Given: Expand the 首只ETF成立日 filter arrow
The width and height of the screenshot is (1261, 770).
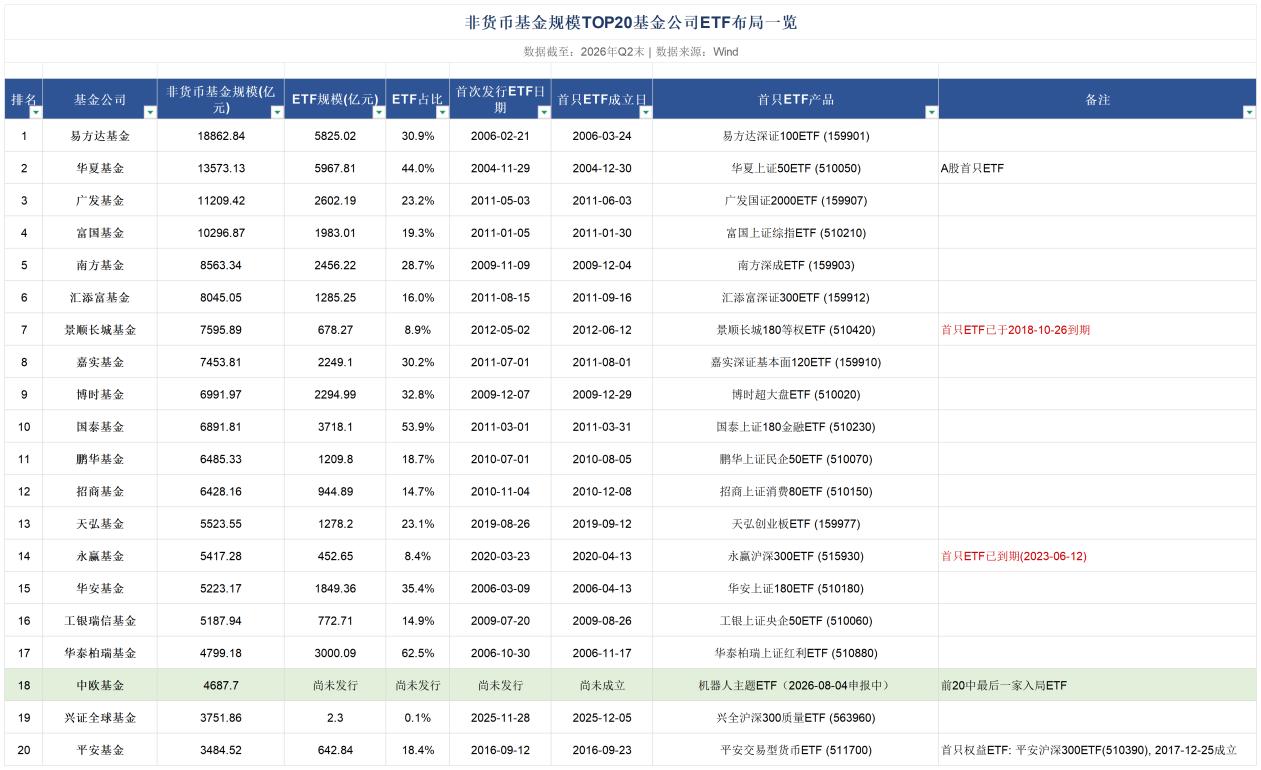Looking at the screenshot, I should (x=645, y=113).
